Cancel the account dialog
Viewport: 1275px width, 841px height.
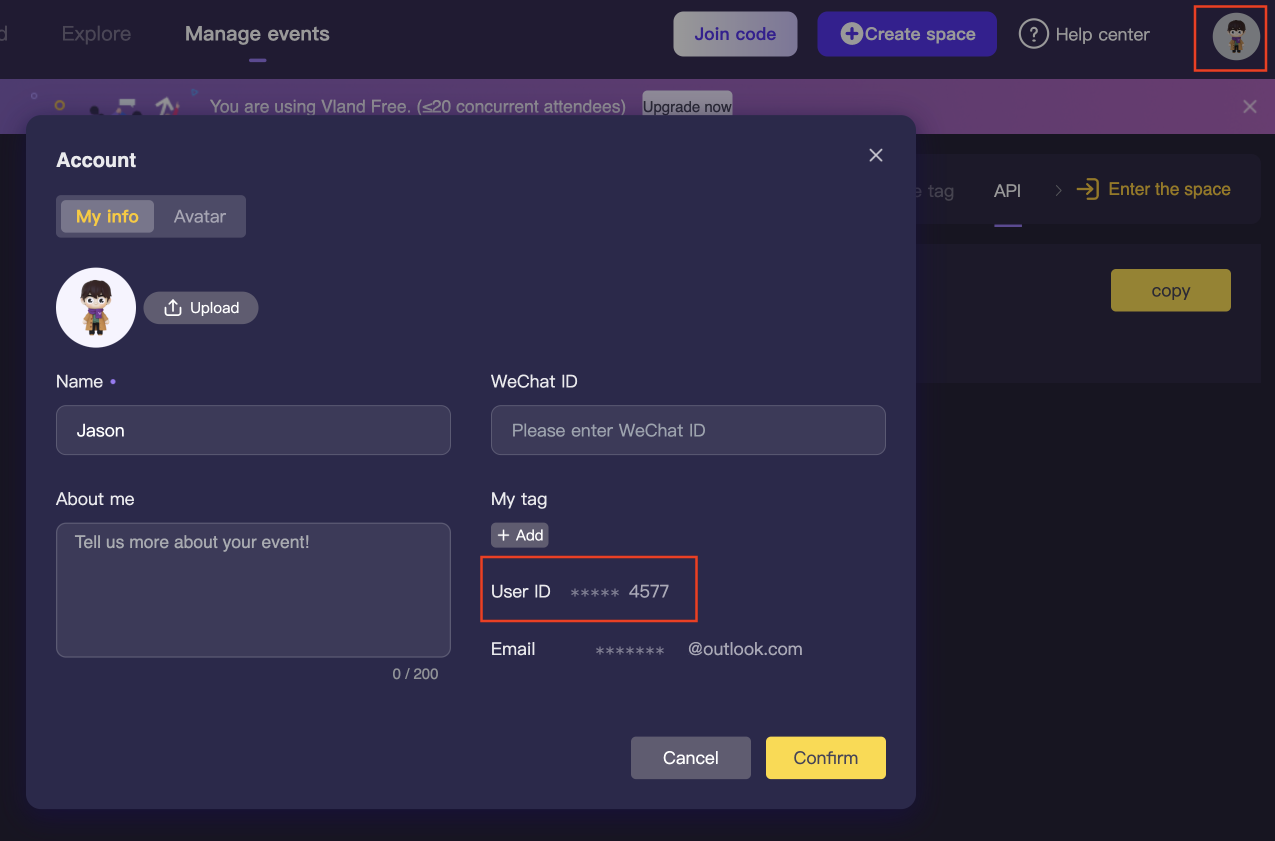click(691, 758)
